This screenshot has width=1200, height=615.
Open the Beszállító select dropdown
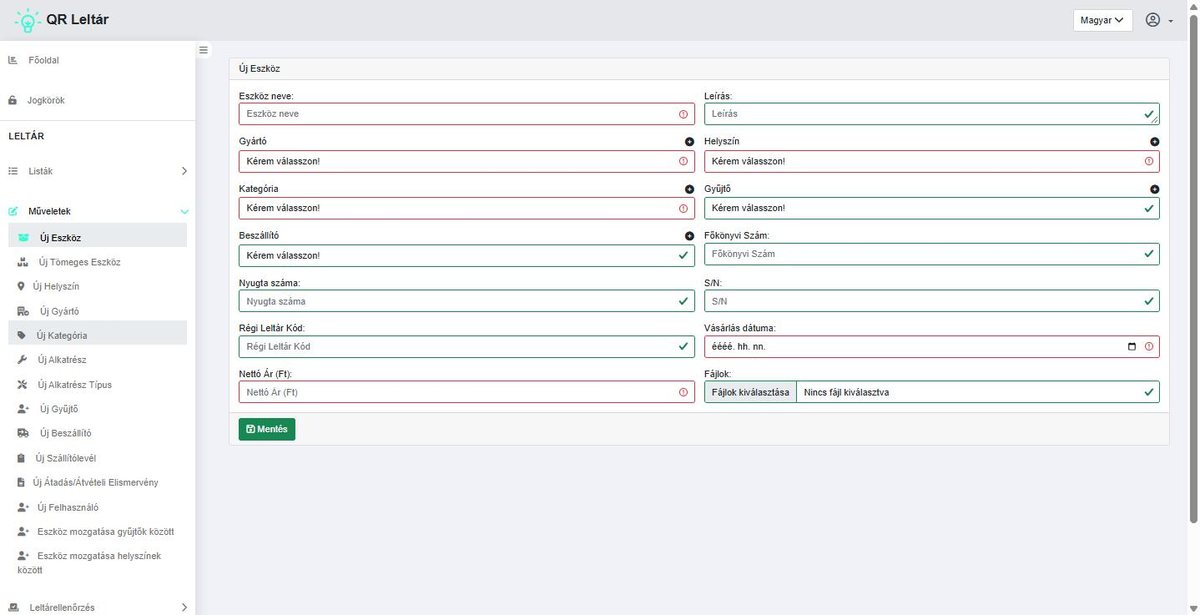[466, 255]
